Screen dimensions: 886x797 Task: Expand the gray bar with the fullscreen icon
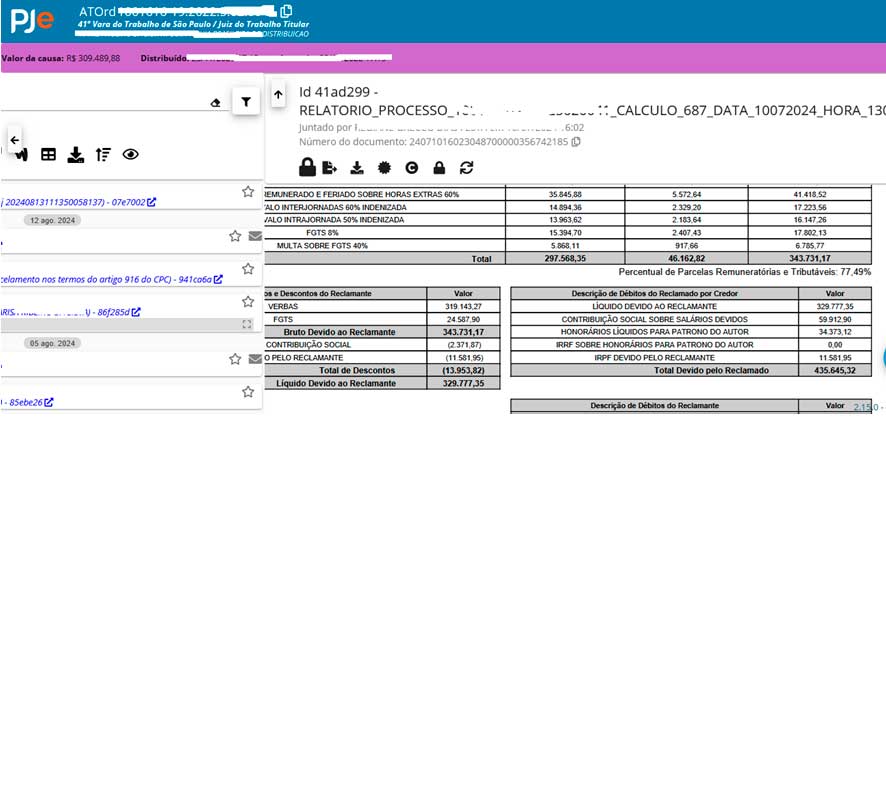click(x=247, y=324)
